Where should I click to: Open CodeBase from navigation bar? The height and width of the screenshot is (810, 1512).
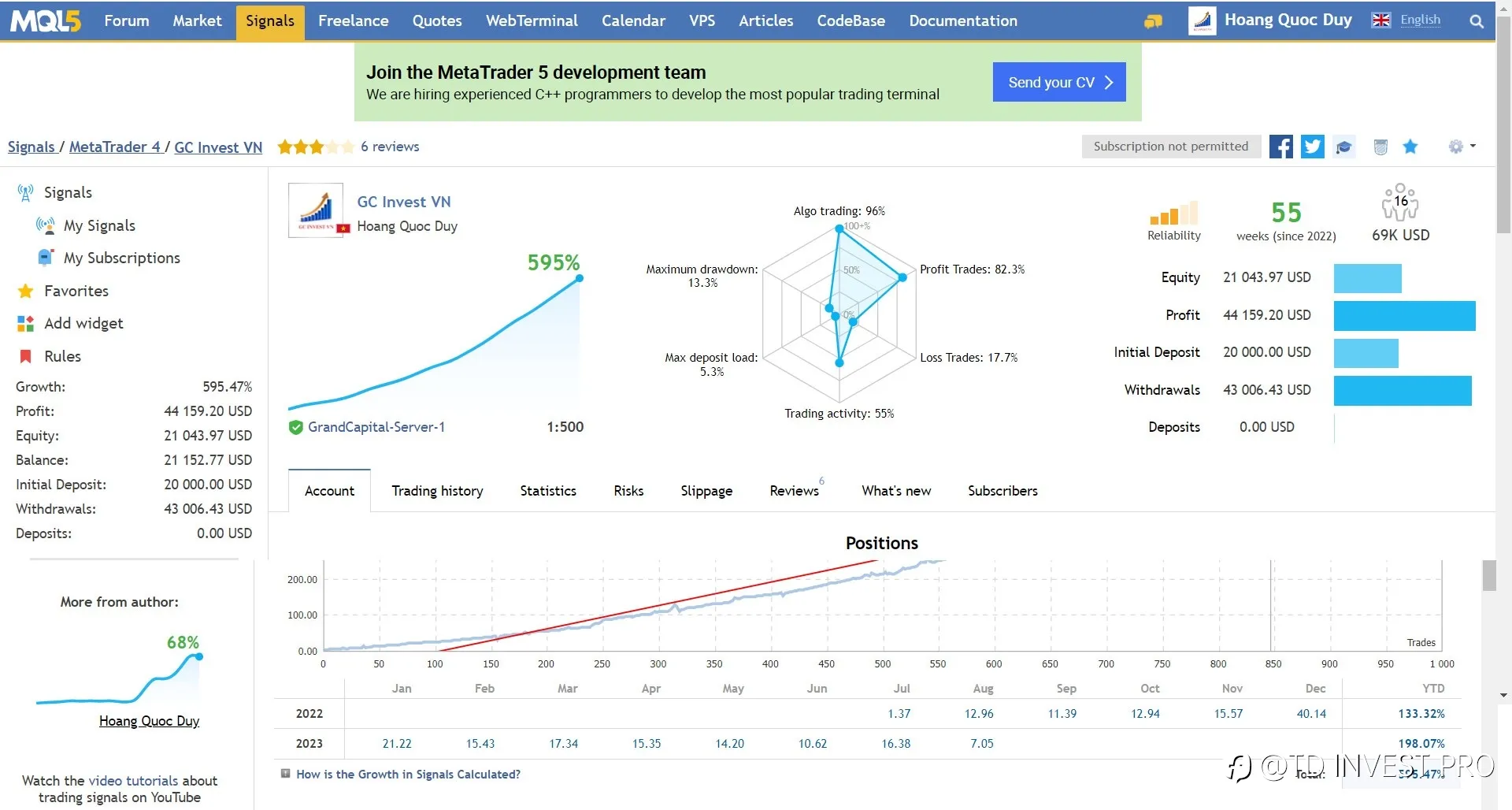(850, 20)
